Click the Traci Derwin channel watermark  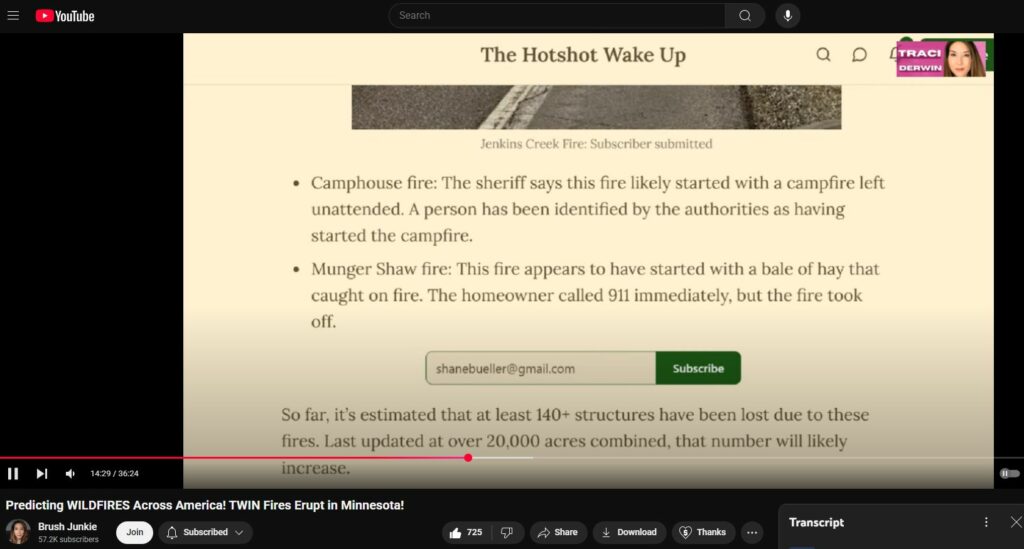(941, 58)
